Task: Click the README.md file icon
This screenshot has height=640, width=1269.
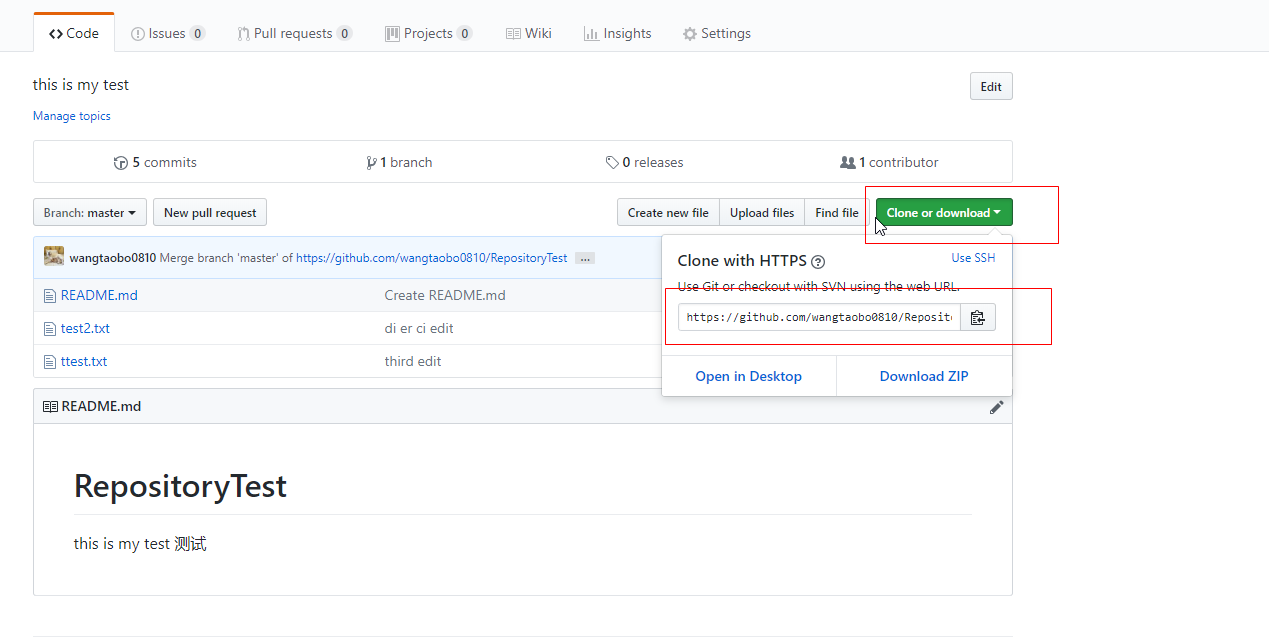Action: point(50,296)
